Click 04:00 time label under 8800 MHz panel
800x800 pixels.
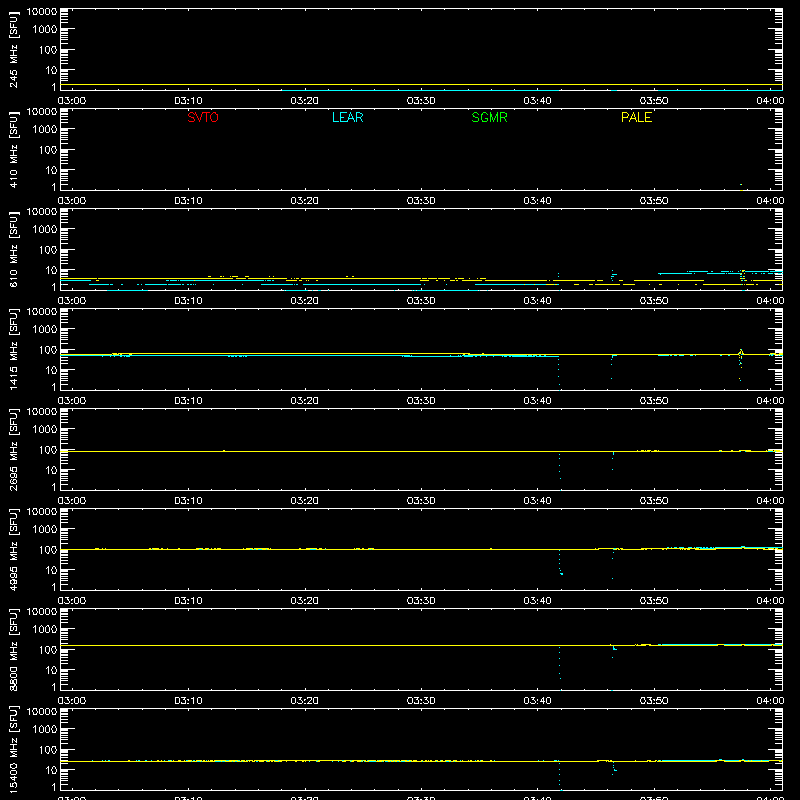(770, 701)
